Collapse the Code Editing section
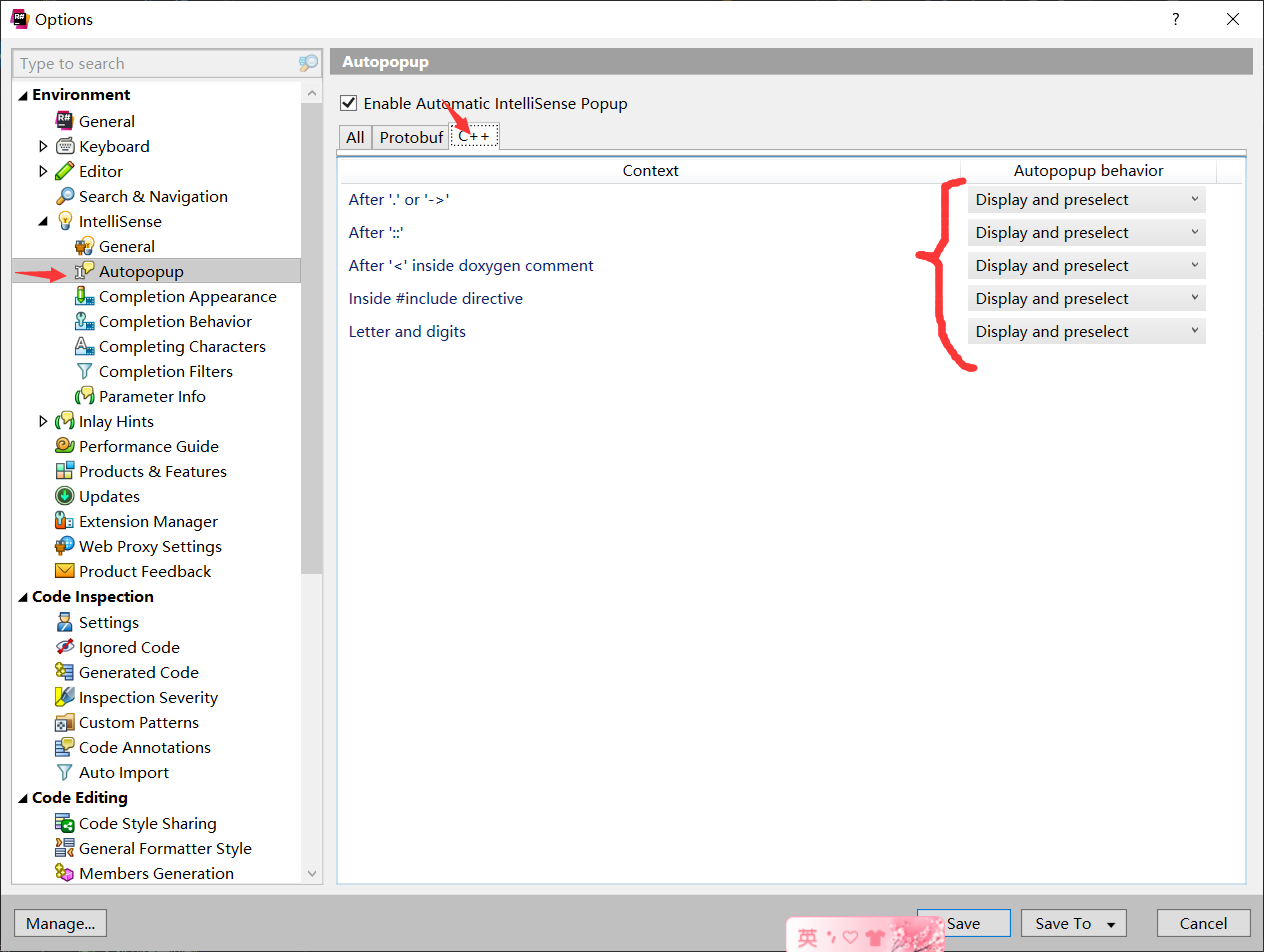Image resolution: width=1264 pixels, height=952 pixels. pos(23,798)
